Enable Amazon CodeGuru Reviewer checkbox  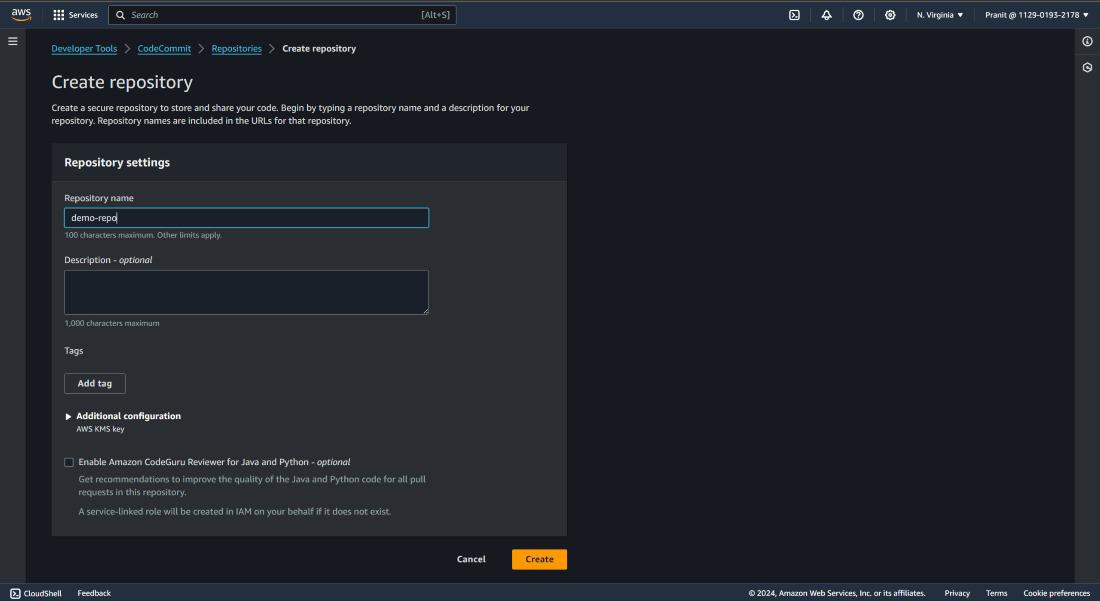[69, 462]
